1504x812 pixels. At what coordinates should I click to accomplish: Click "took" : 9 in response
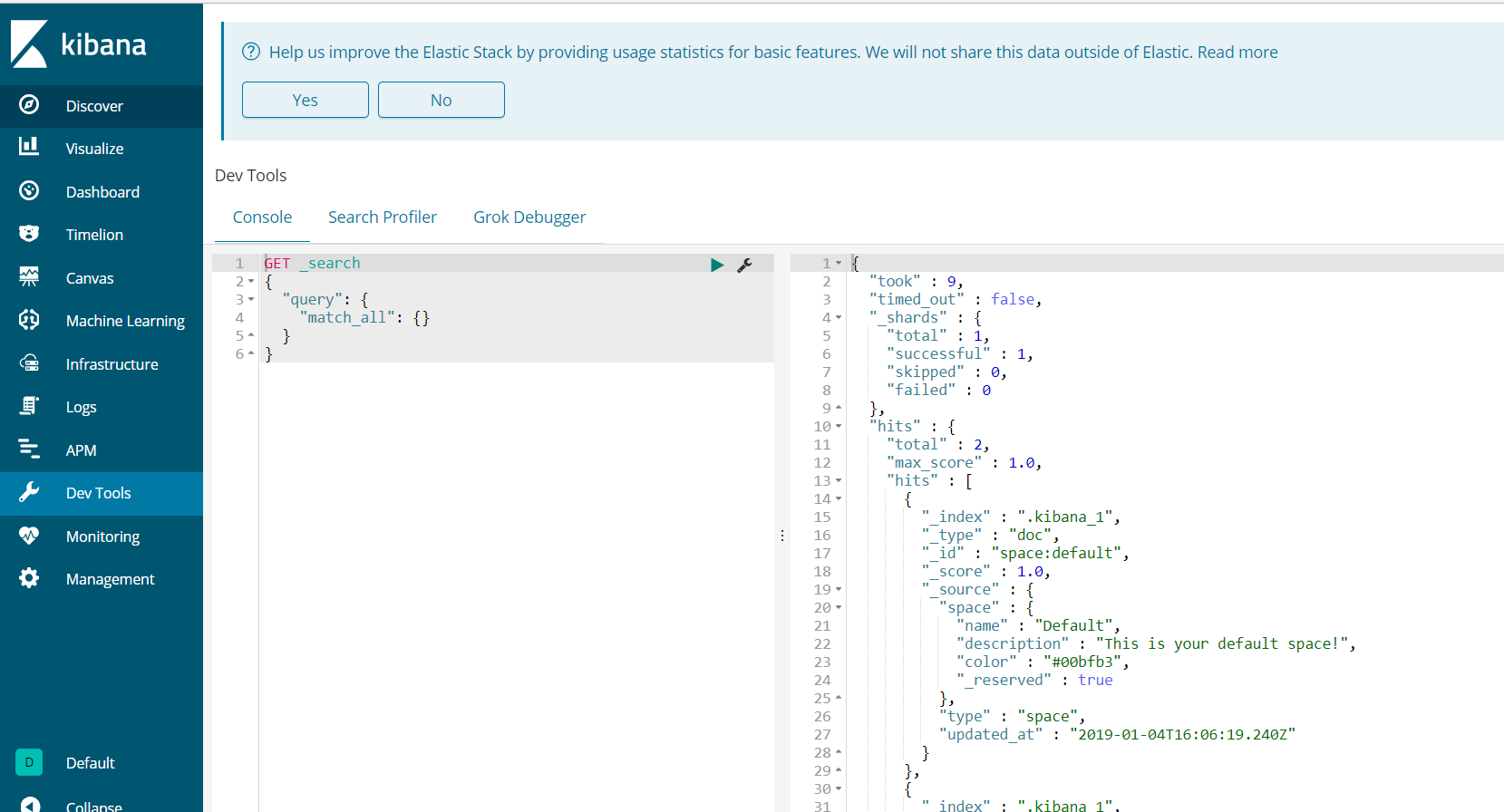coord(916,281)
